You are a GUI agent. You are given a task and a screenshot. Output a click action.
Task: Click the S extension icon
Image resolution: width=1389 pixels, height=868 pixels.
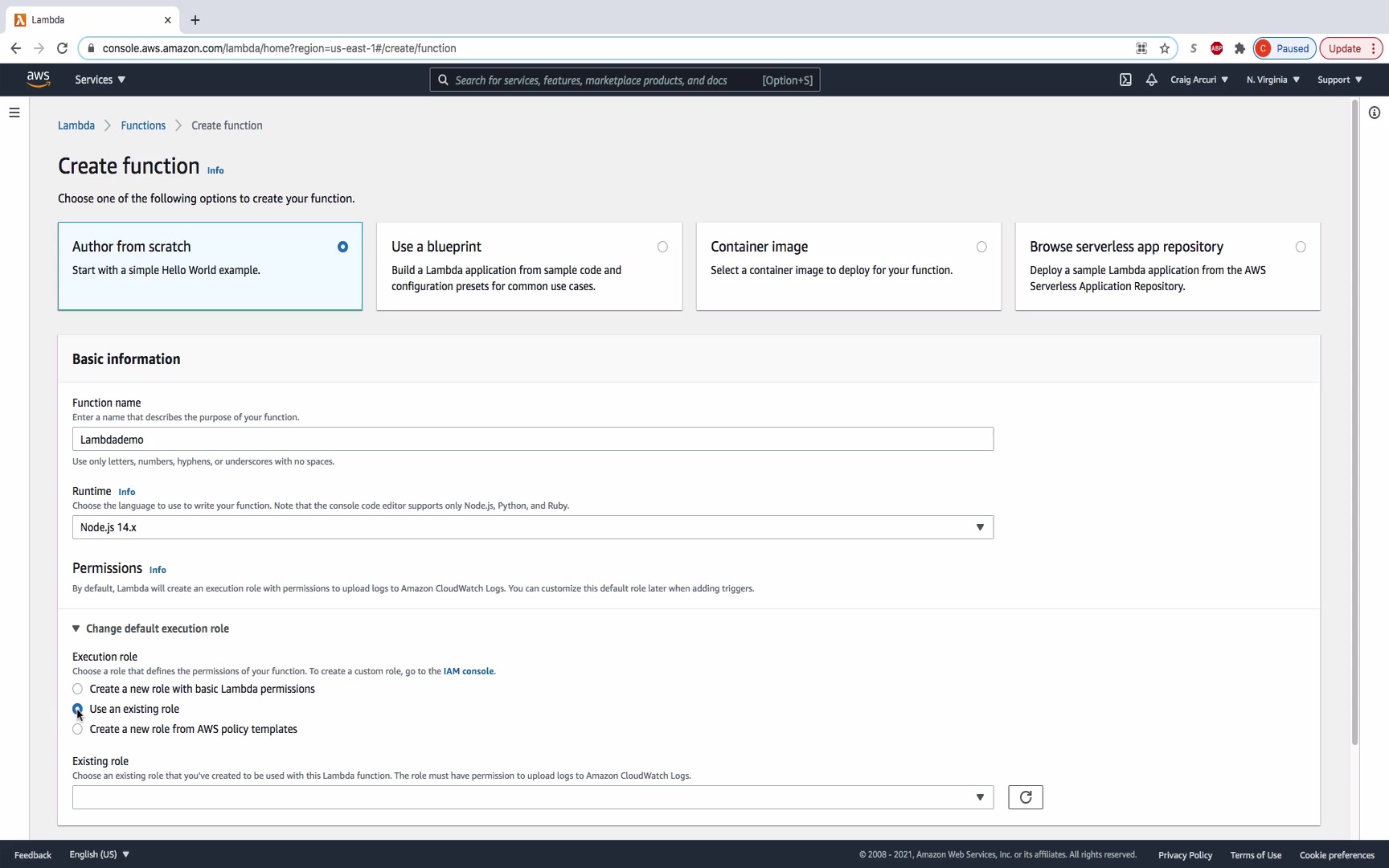[1194, 48]
